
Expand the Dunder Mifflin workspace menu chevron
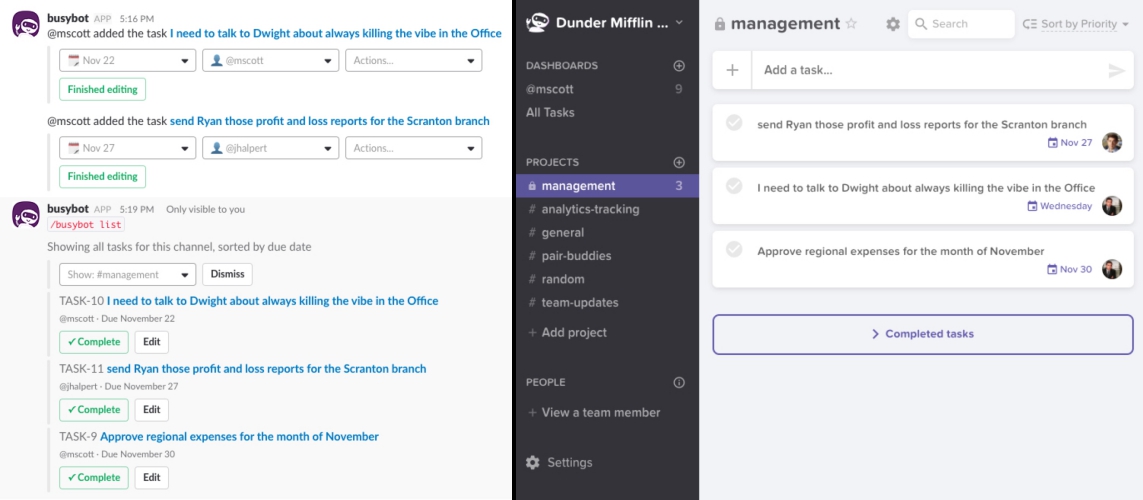tap(679, 23)
